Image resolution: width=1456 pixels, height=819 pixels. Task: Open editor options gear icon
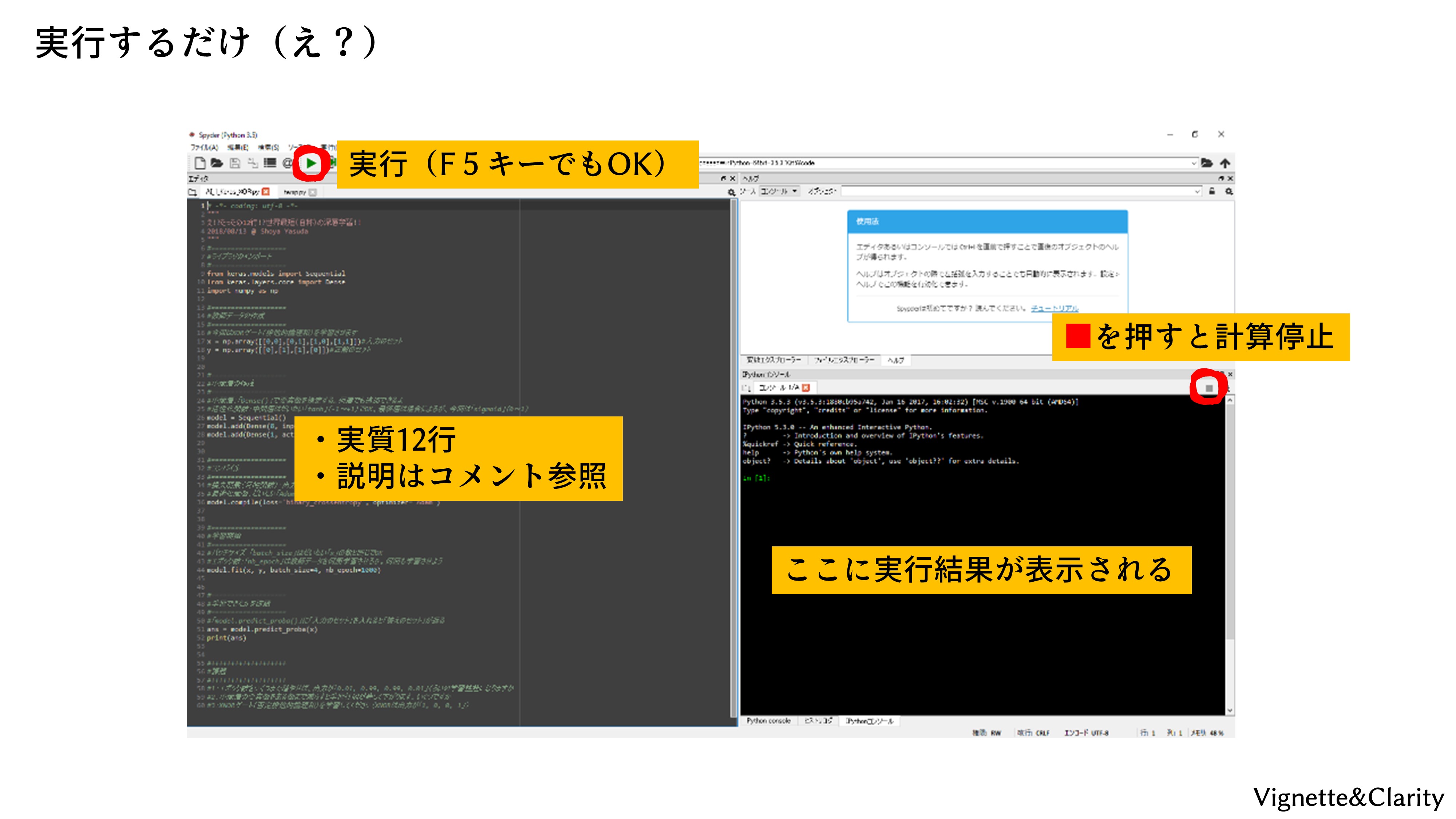click(731, 192)
